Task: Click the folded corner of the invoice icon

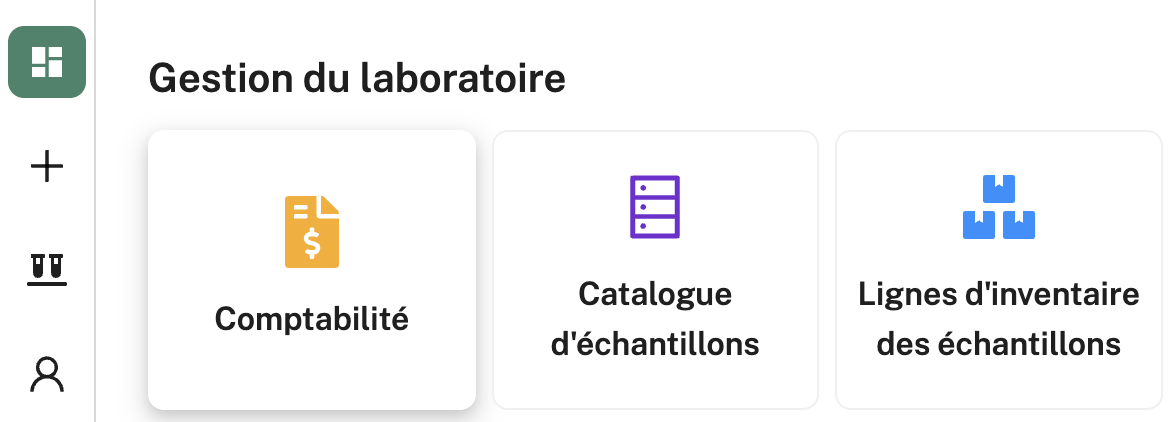Action: (330, 206)
